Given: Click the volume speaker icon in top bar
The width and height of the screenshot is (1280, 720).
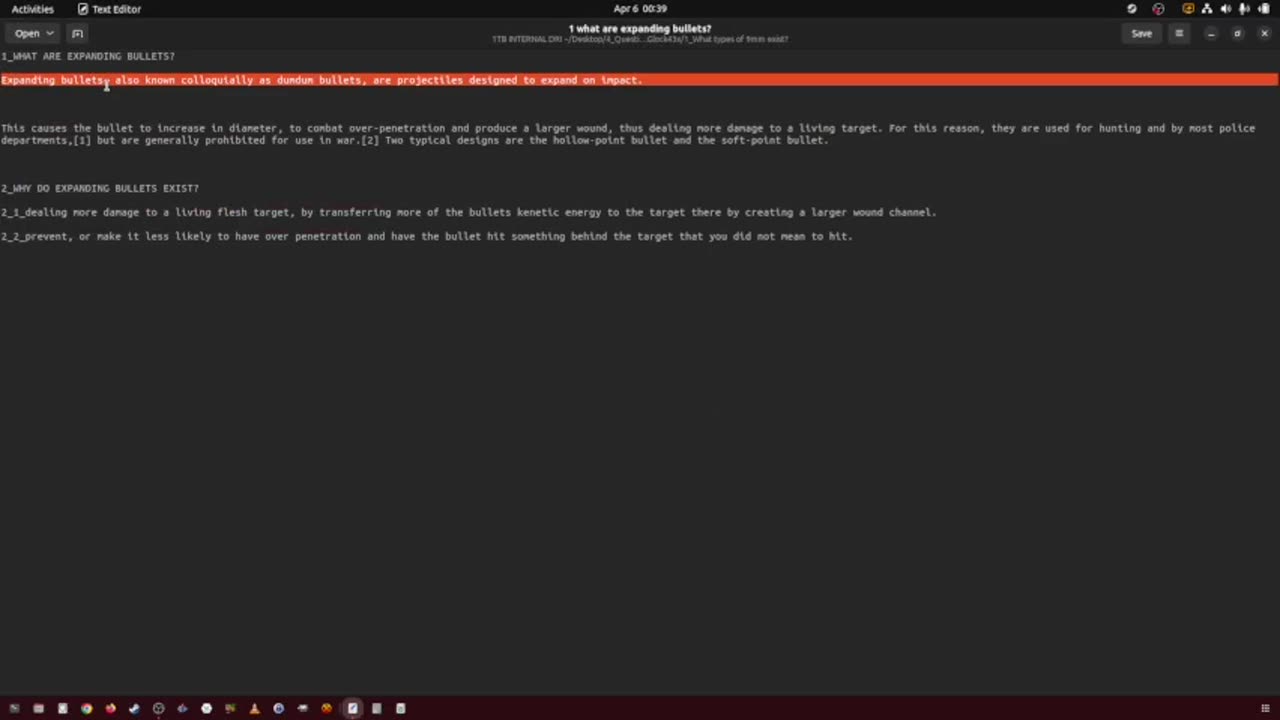Looking at the screenshot, I should point(1226,9).
